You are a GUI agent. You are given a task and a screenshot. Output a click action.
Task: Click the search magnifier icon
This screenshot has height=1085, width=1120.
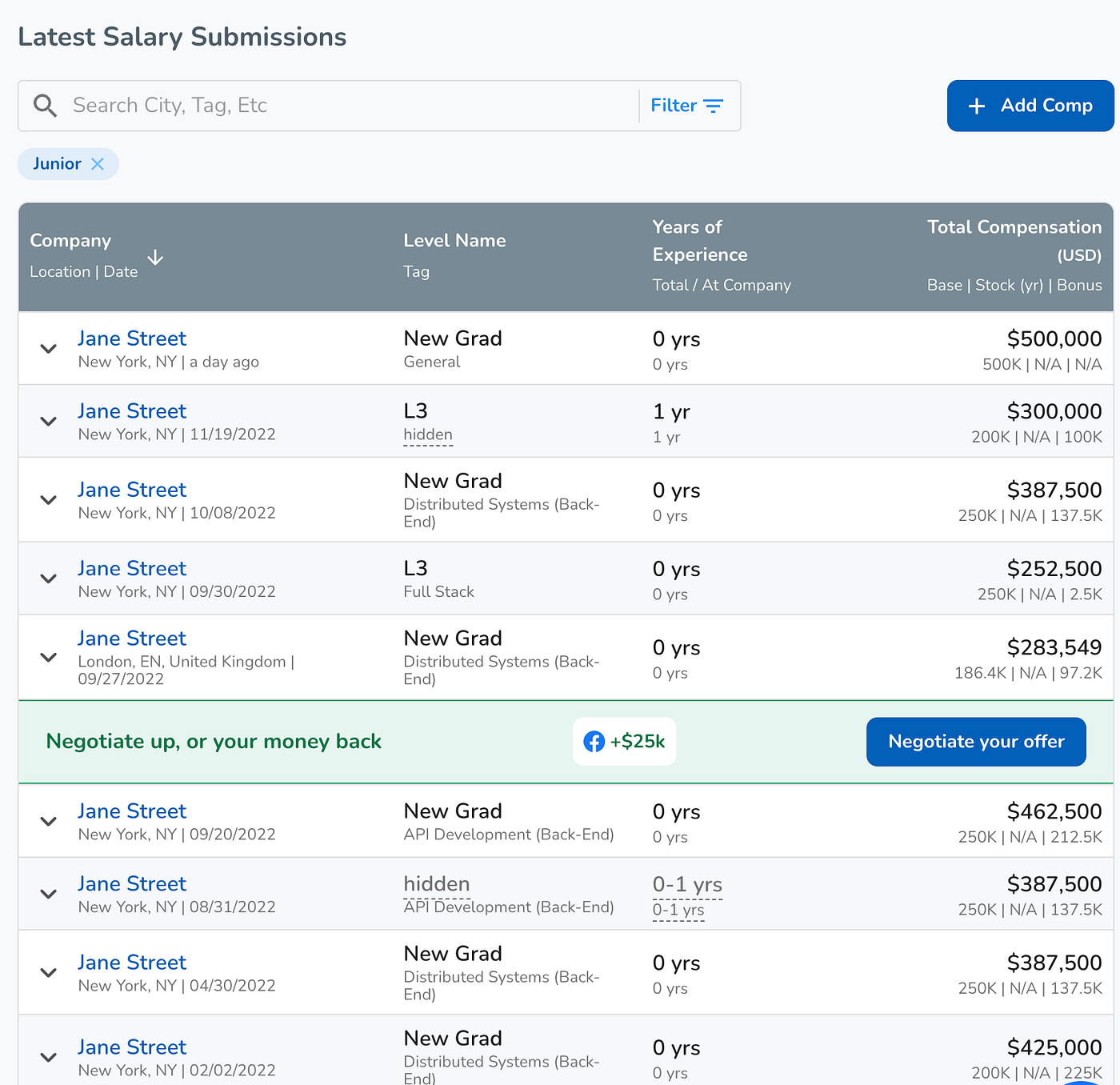pos(46,106)
